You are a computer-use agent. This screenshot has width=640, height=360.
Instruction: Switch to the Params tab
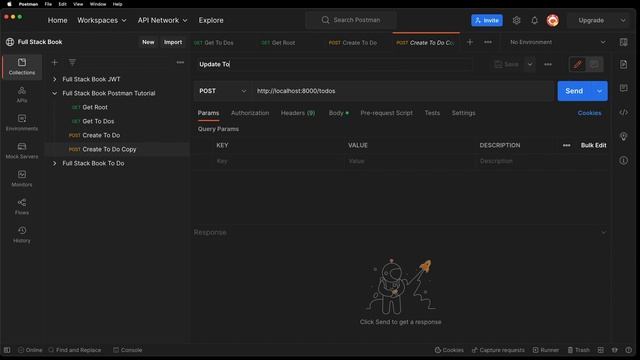tap(208, 113)
